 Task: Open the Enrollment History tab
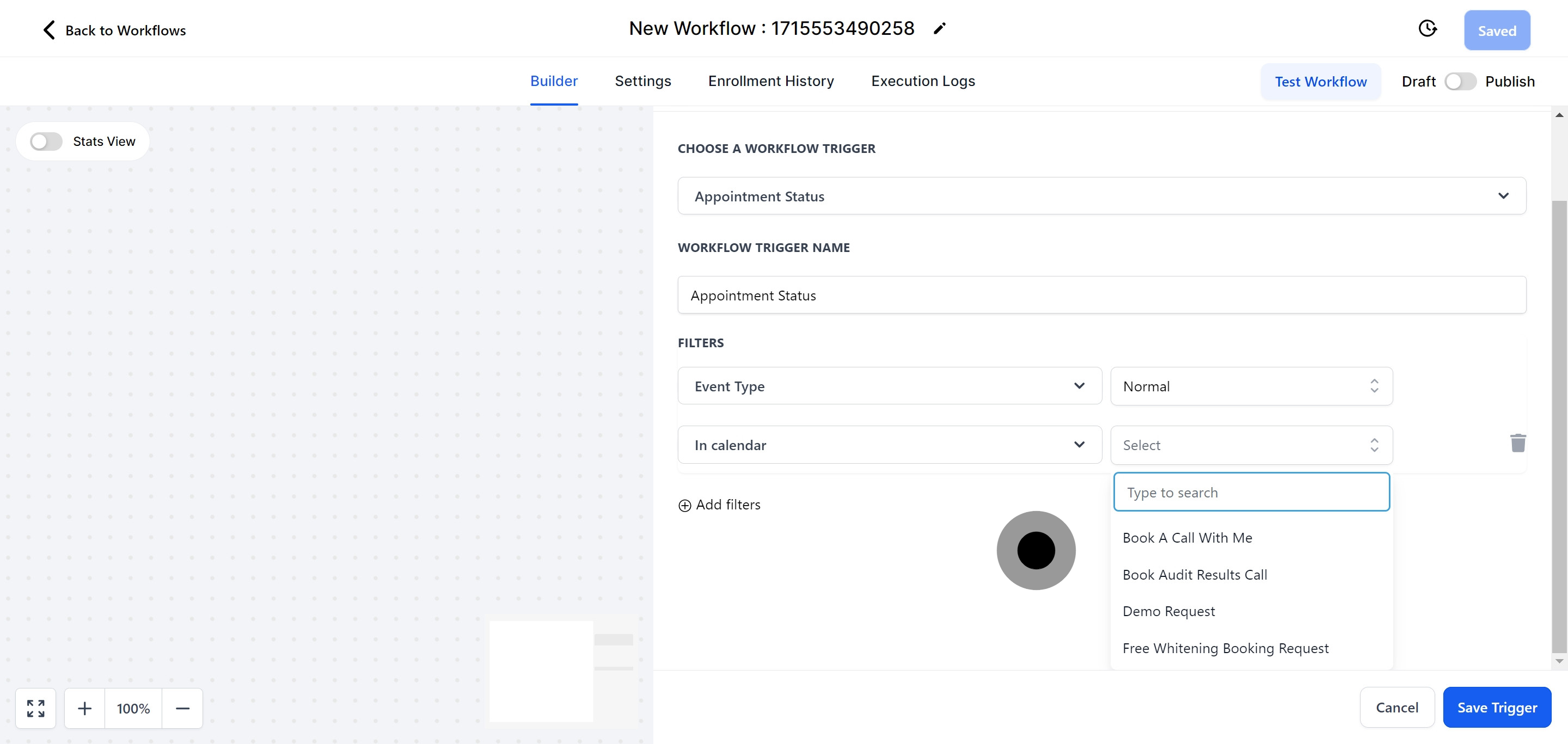pos(770,81)
